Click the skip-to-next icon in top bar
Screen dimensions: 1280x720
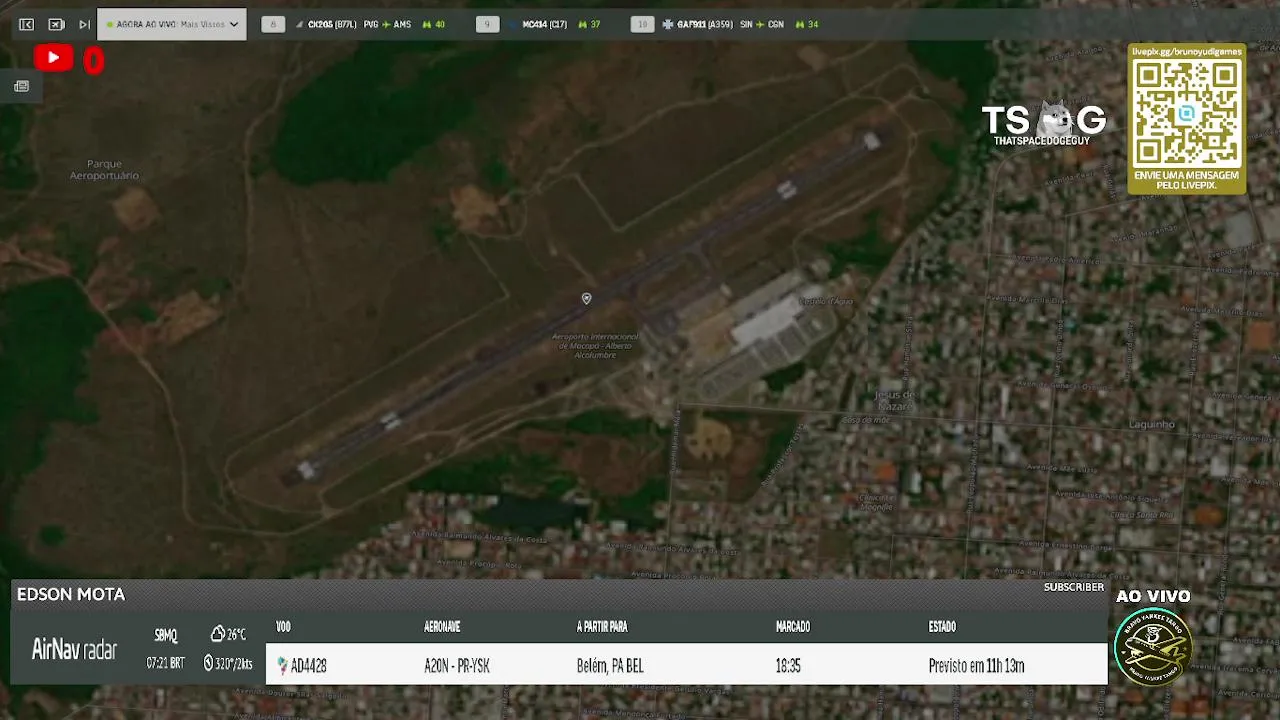[x=84, y=24]
